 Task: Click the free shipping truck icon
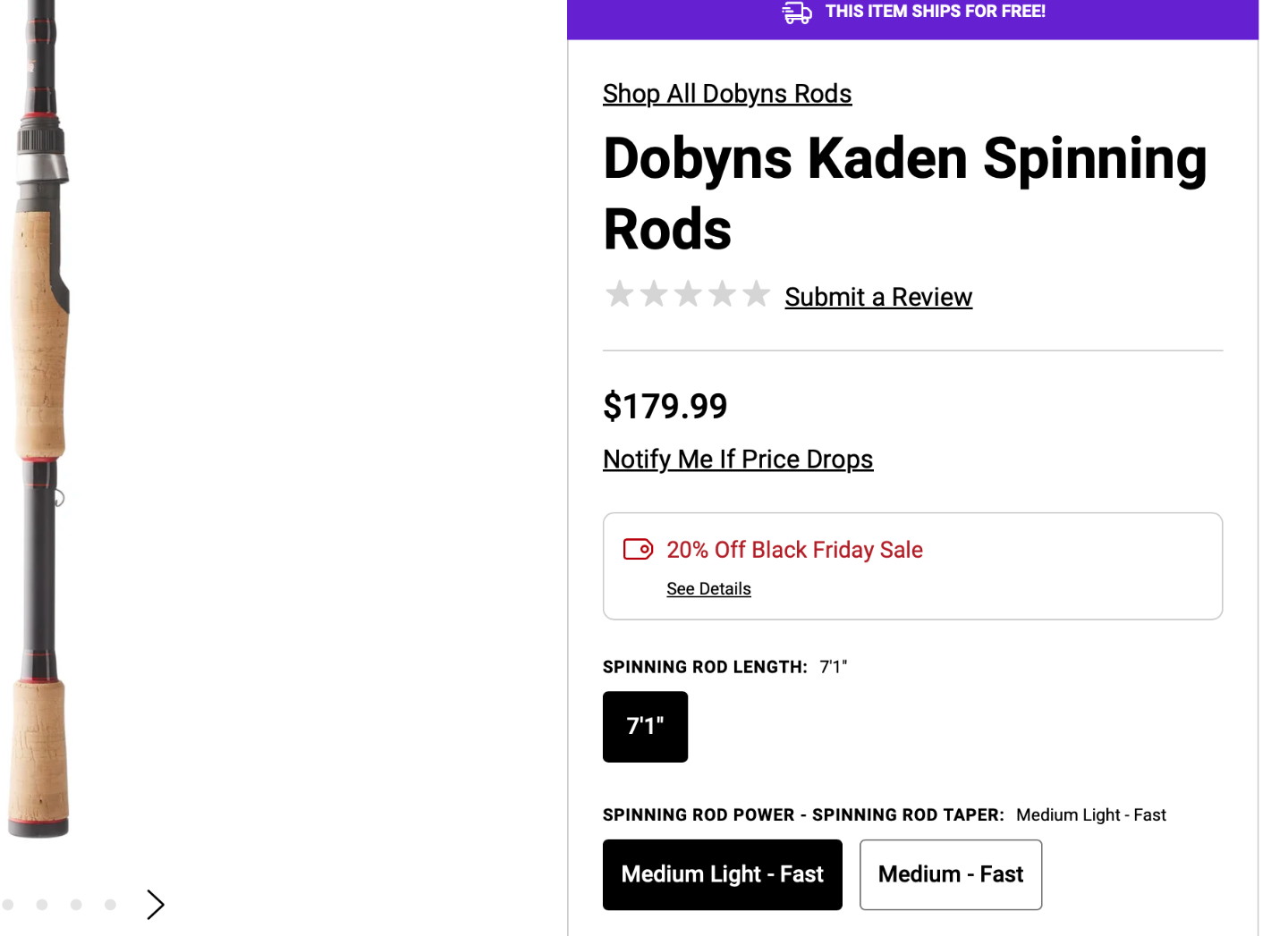tap(797, 13)
